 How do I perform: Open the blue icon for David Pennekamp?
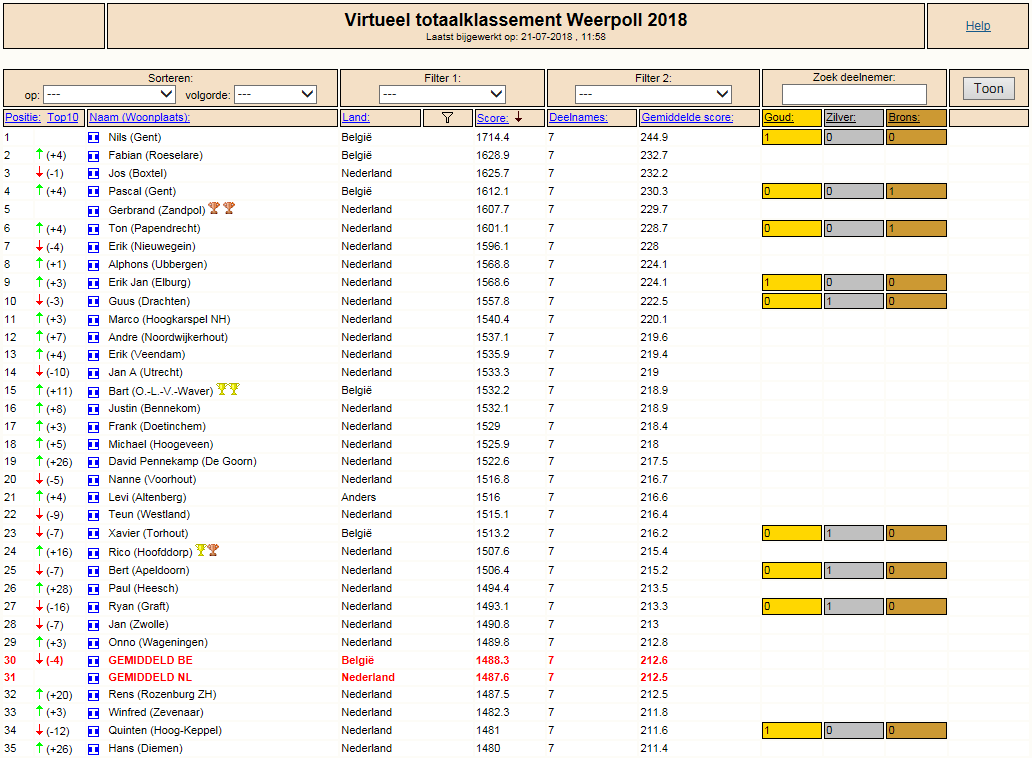(93, 462)
